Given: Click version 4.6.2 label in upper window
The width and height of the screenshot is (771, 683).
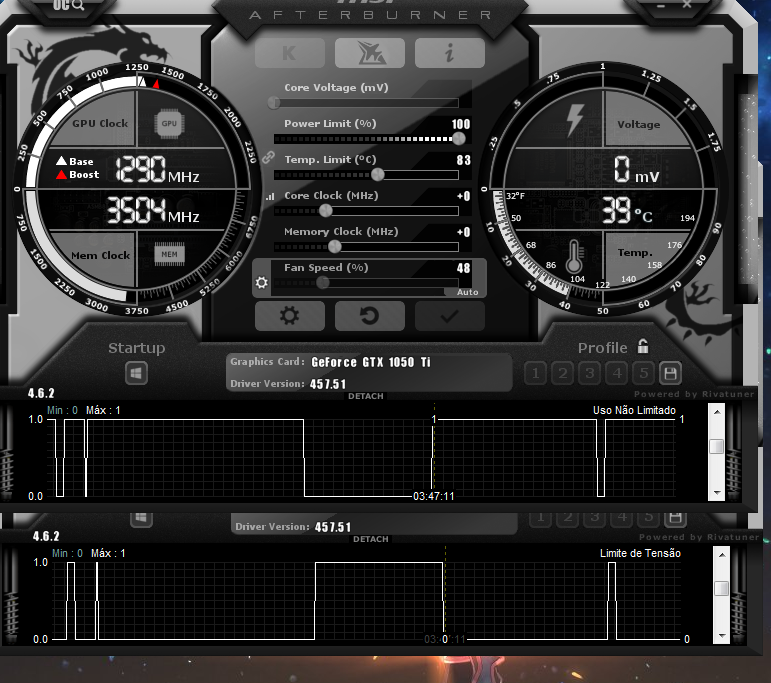Looking at the screenshot, I should 41,393.
